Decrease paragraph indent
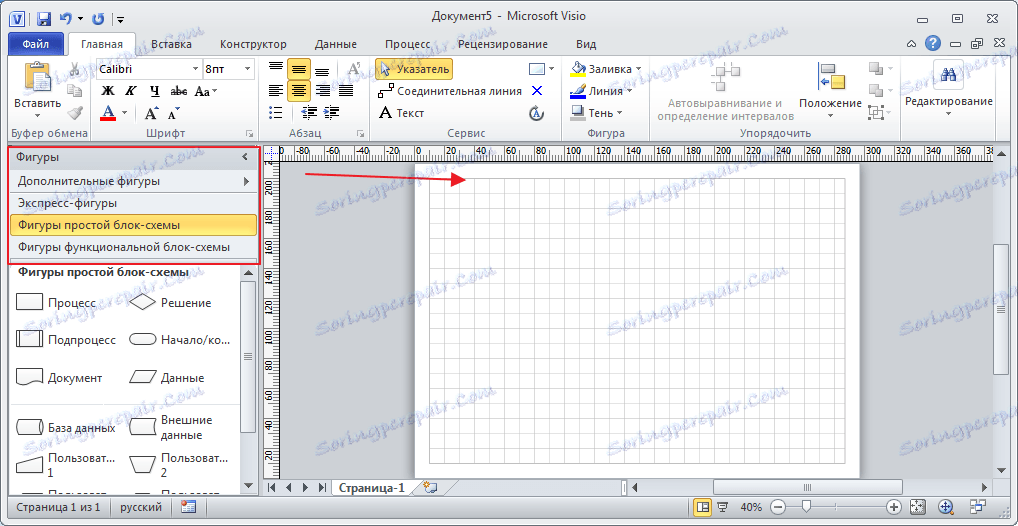This screenshot has height=526, width=1018. [x=309, y=112]
